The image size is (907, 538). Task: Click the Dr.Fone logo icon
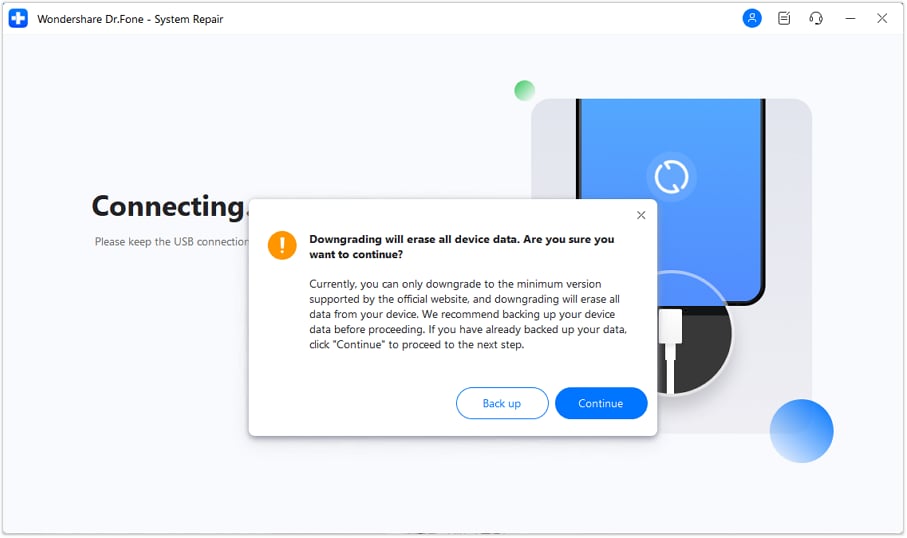tap(18, 19)
